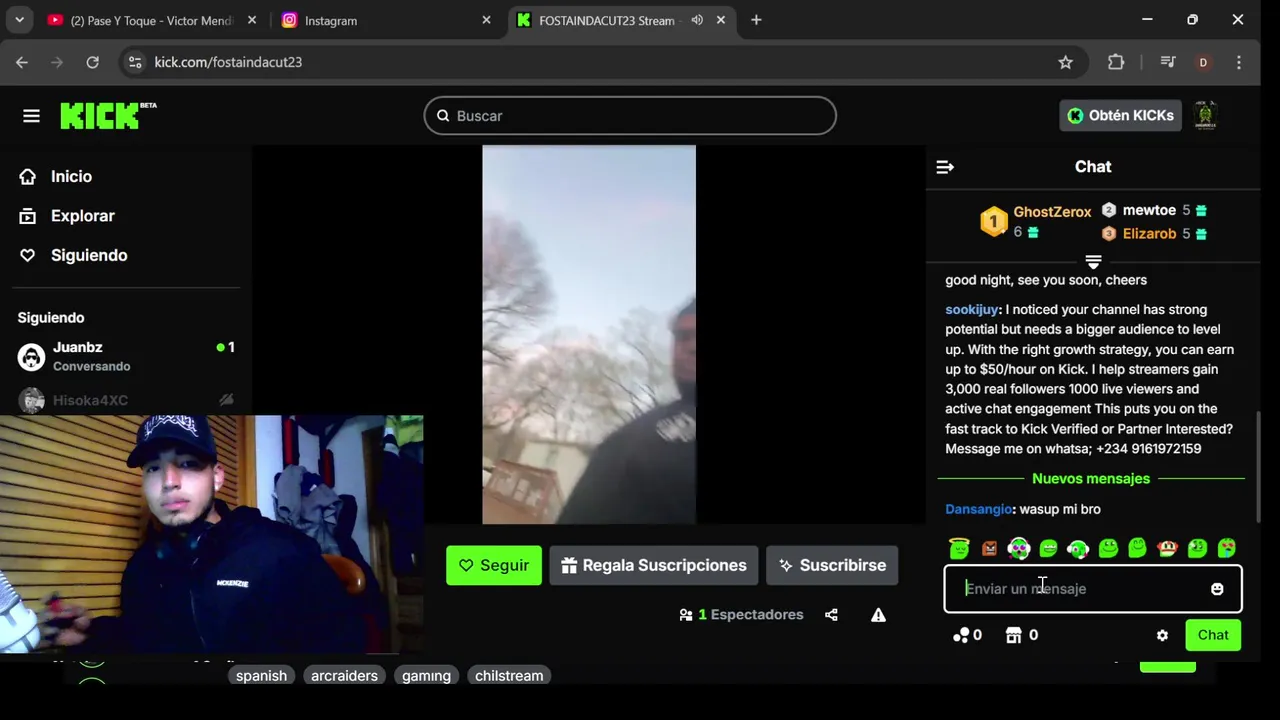
Task: Open Siguiendo in sidebar
Action: [x=88, y=255]
